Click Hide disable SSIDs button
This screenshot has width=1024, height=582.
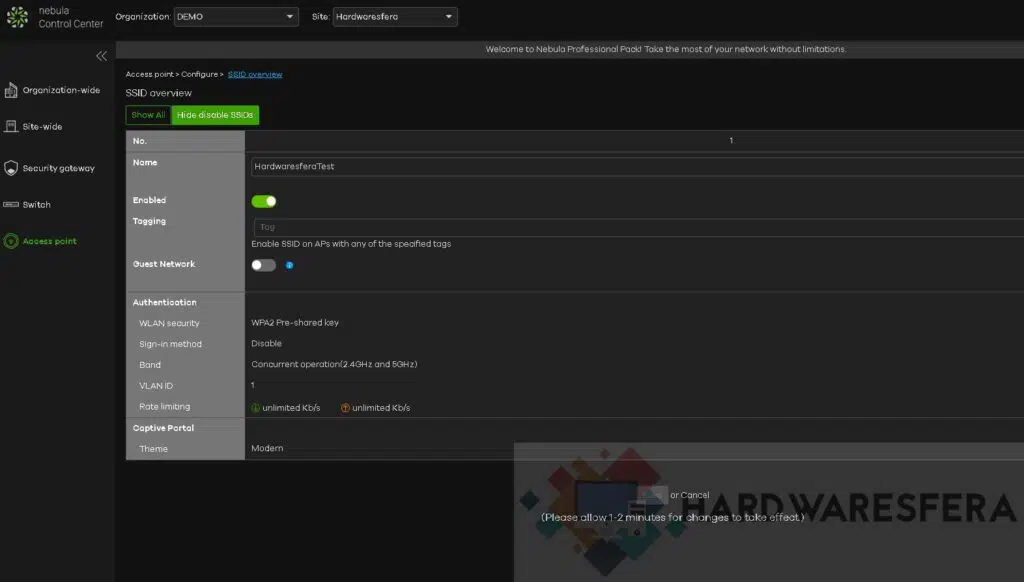point(215,115)
